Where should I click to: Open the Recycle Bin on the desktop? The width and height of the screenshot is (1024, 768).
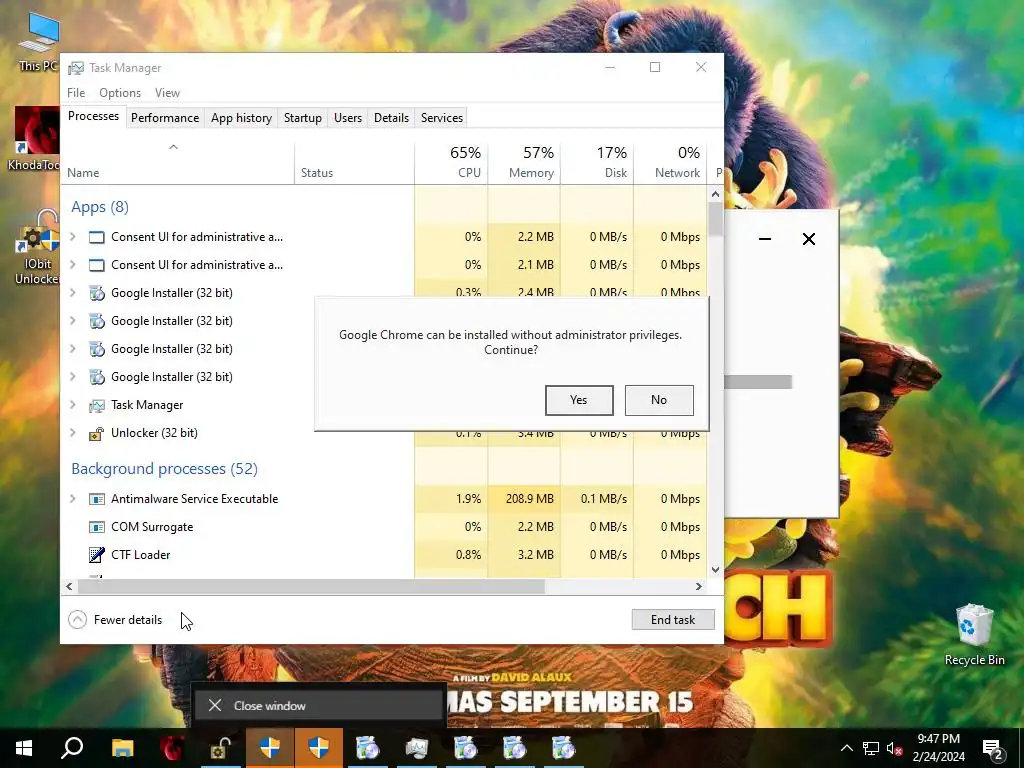point(974,633)
